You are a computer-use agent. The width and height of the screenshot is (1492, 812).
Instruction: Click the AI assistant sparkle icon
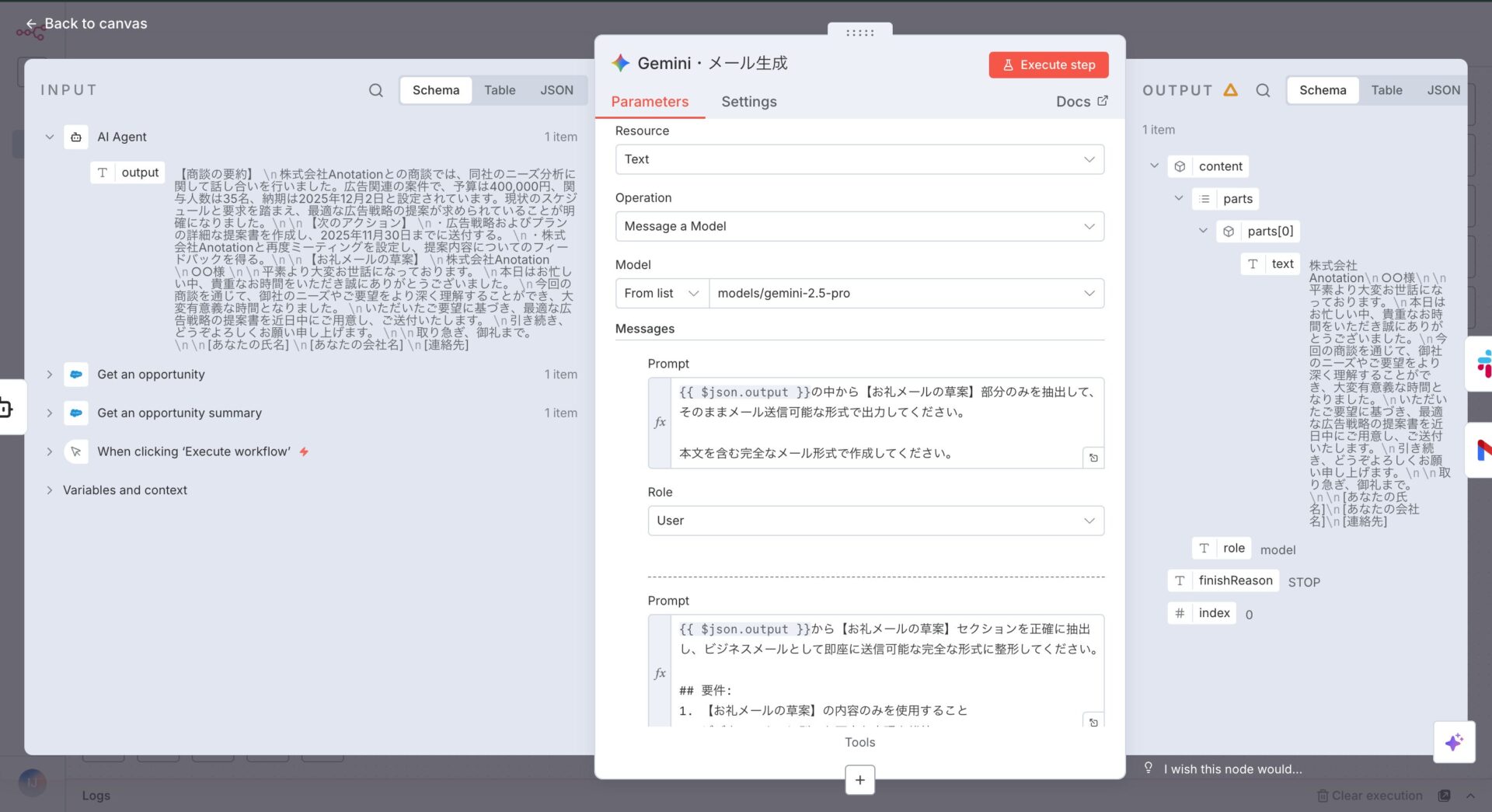(1453, 741)
